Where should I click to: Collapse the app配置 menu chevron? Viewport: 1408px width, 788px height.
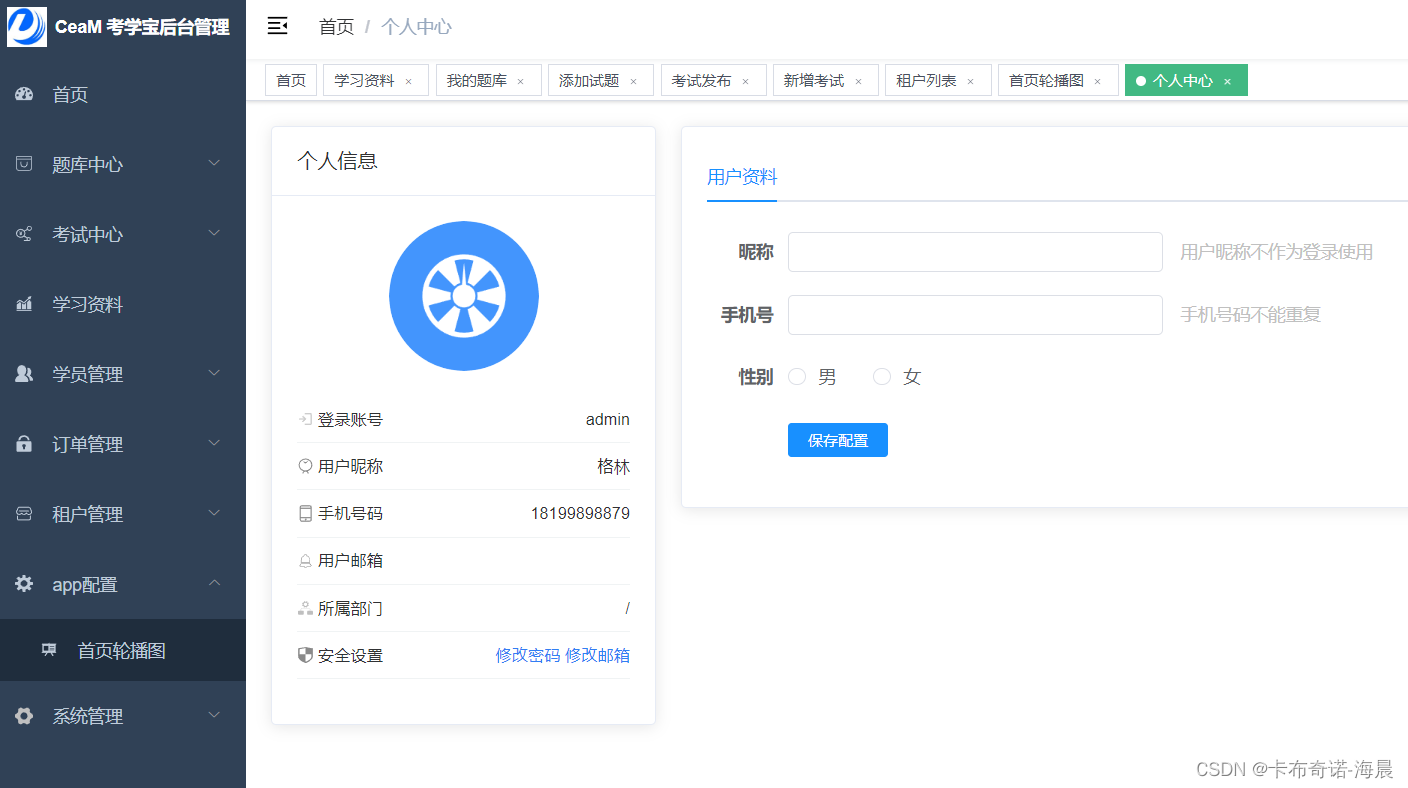[213, 584]
